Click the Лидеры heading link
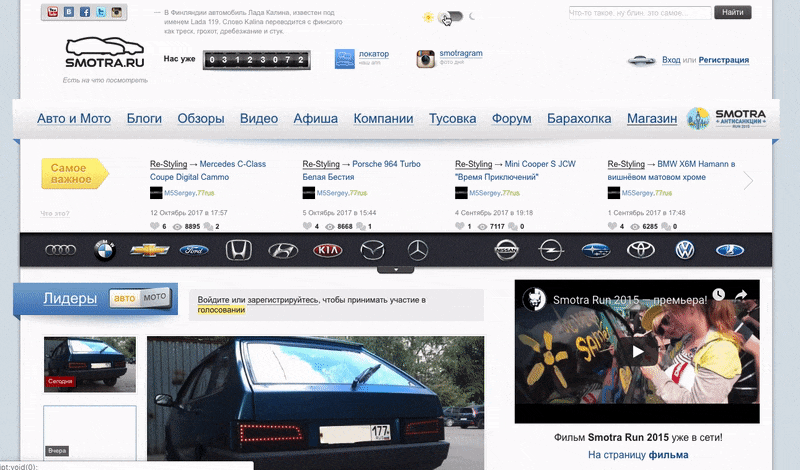The image size is (800, 470). click(x=70, y=298)
